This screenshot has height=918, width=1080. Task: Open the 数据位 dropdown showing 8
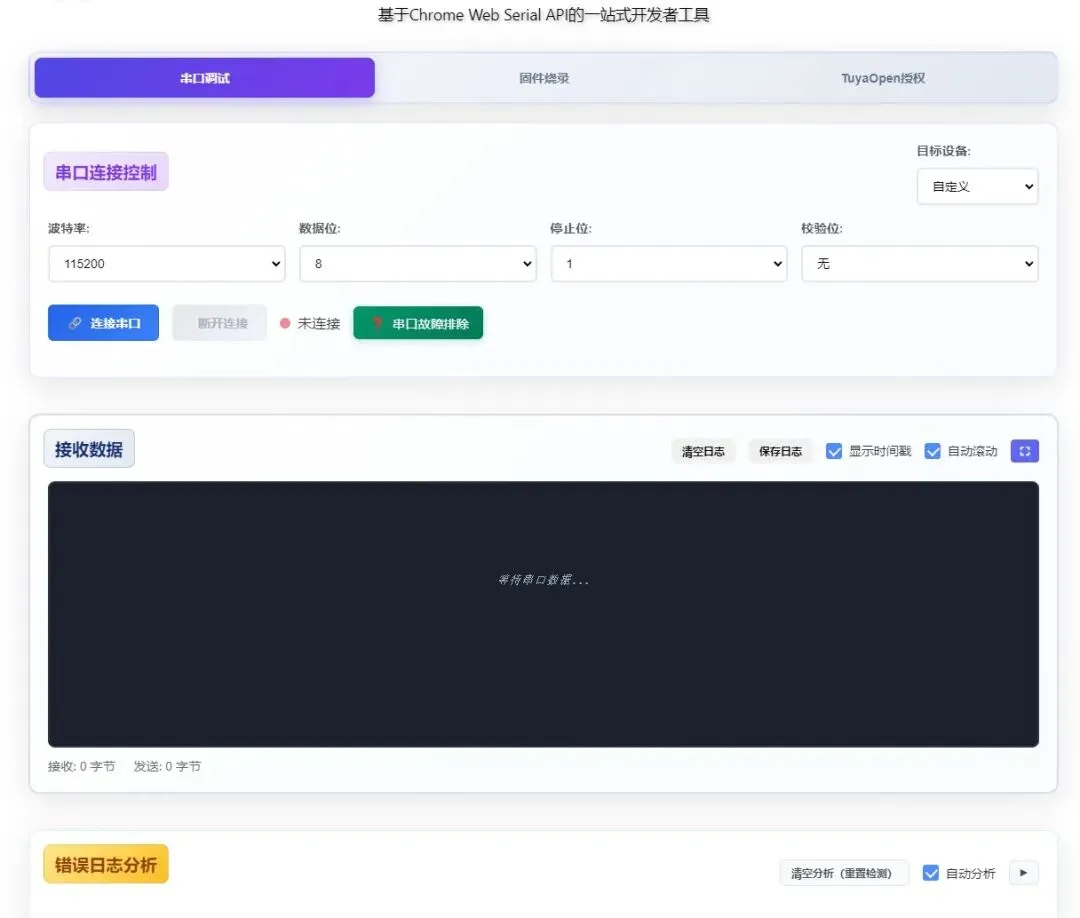pyautogui.click(x=418, y=264)
